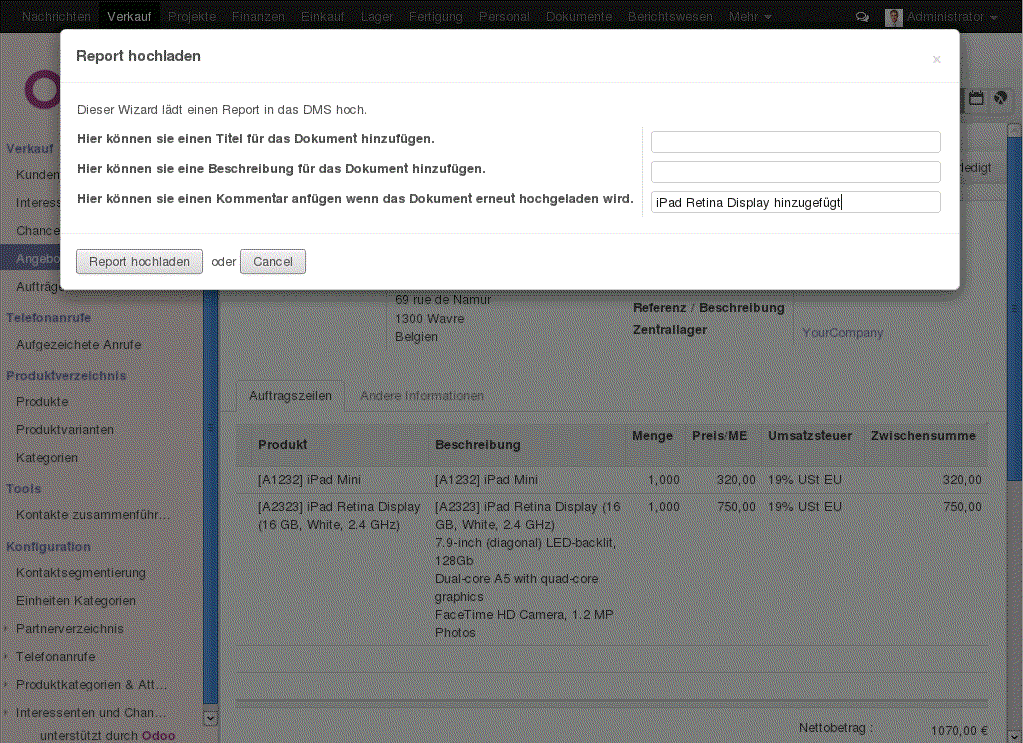Open the chat conversations icon in top bar
The height and width of the screenshot is (743, 1023).
(x=862, y=17)
